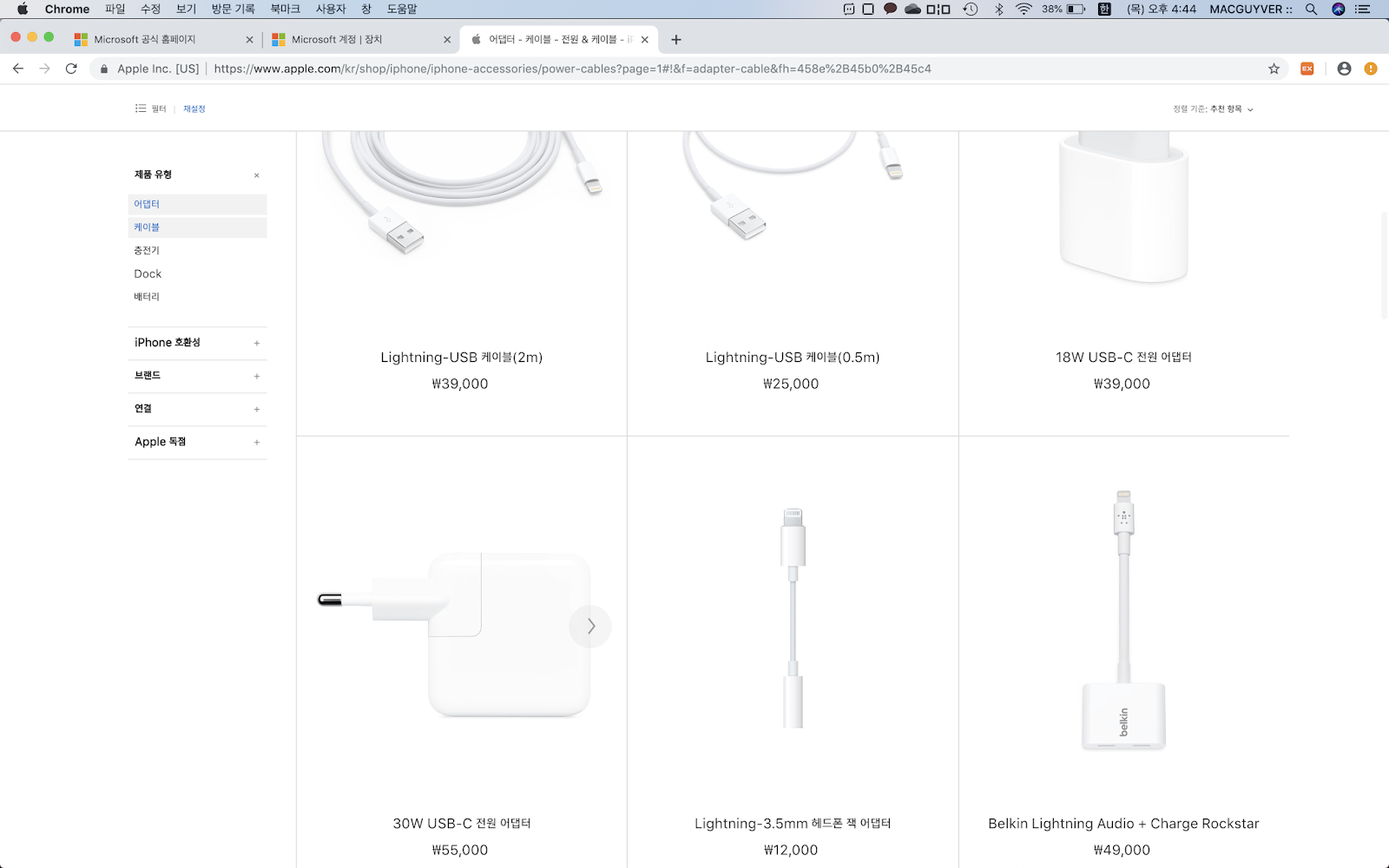The height and width of the screenshot is (868, 1389).
Task: Expand the iPhone 호환성 filter section
Action: (x=198, y=343)
